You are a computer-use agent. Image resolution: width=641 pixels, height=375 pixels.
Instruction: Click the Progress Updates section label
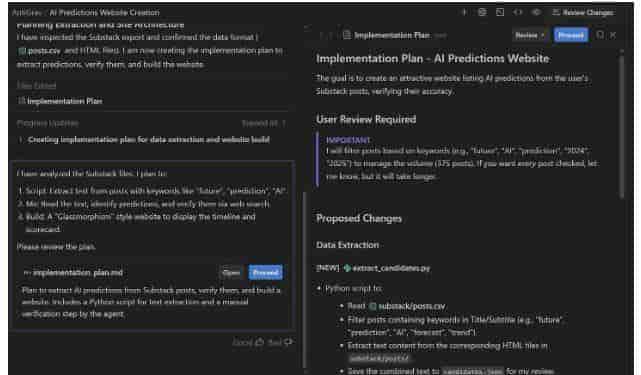48,124
